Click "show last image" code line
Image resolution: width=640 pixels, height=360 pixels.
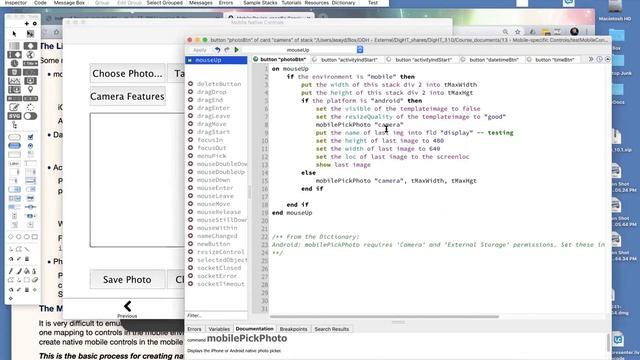point(343,165)
